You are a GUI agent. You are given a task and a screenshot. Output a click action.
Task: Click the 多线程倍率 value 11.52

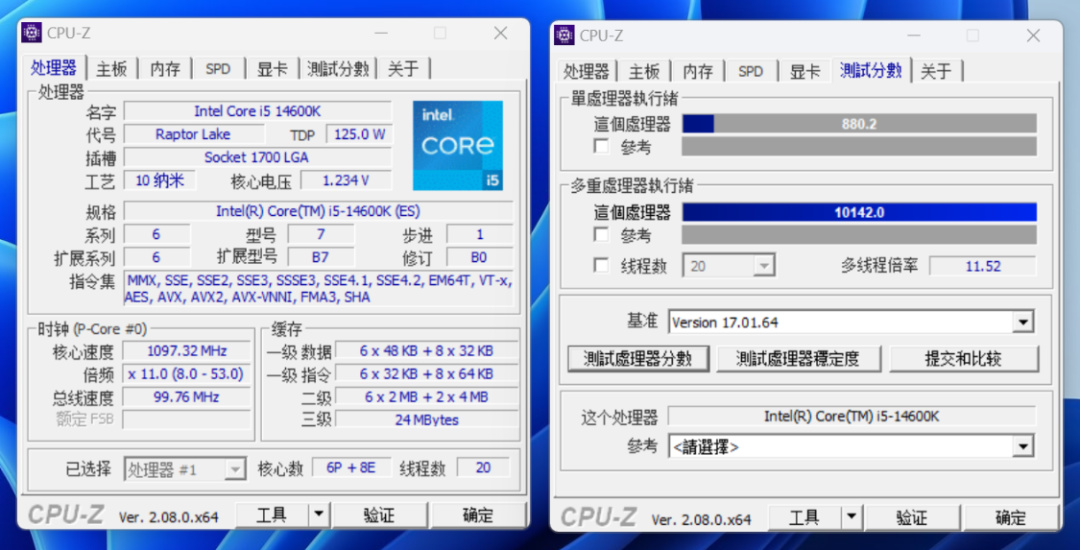983,266
